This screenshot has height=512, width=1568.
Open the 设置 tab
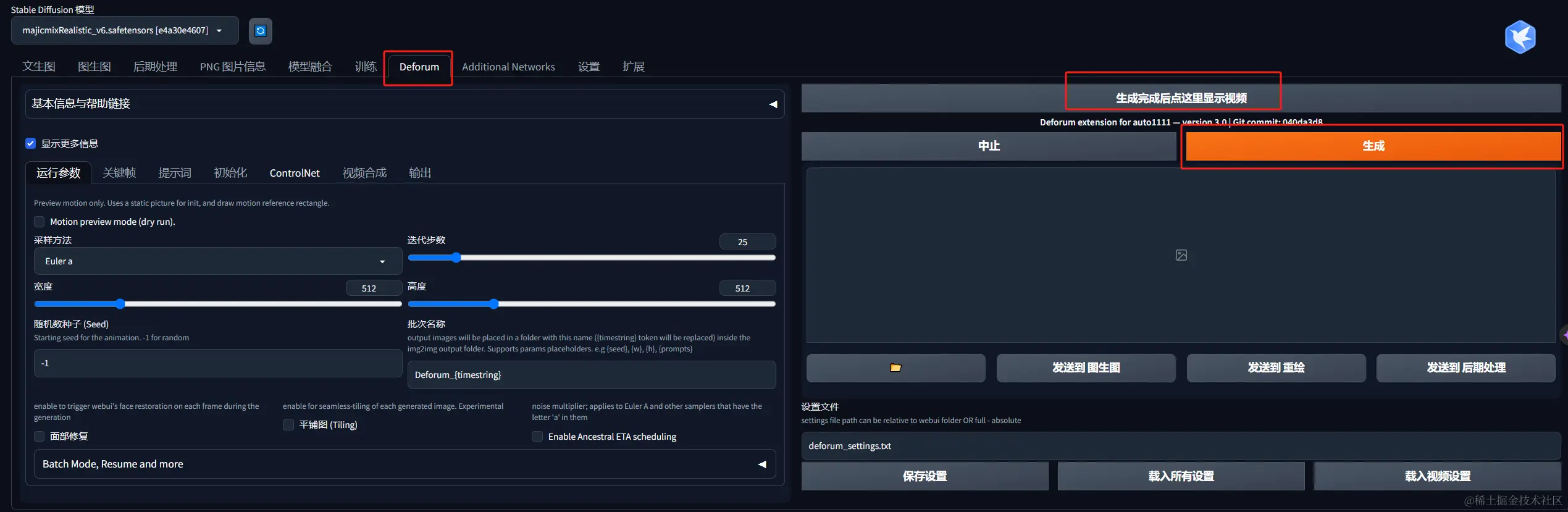click(589, 67)
